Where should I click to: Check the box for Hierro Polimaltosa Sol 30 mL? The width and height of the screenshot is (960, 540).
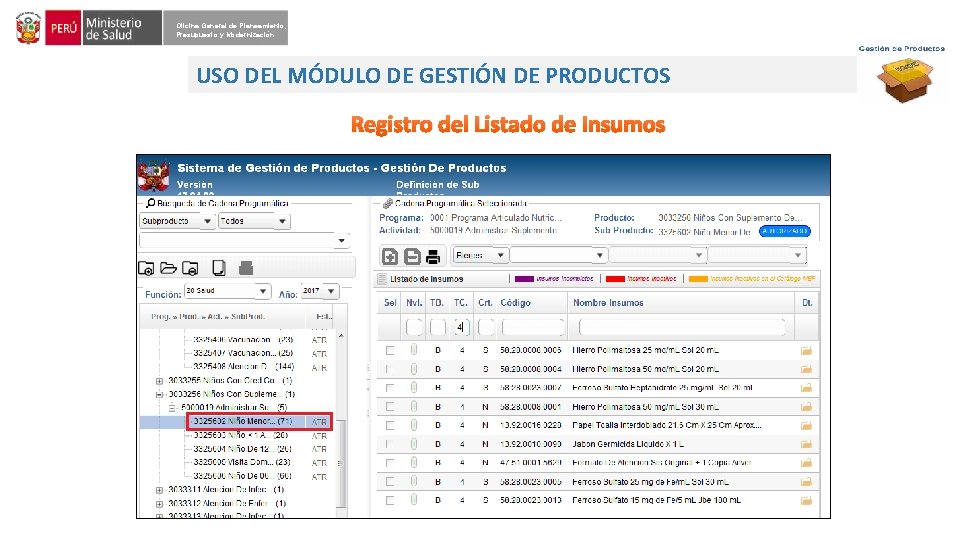coord(389,407)
